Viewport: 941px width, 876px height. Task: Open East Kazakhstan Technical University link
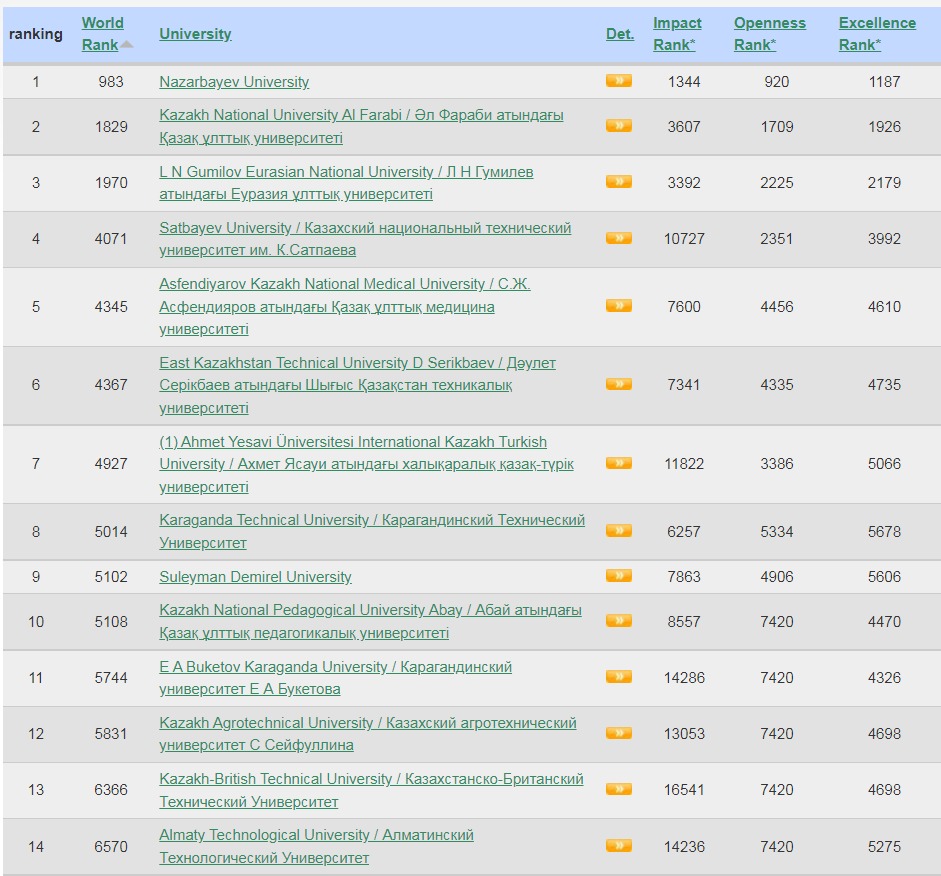(x=357, y=363)
